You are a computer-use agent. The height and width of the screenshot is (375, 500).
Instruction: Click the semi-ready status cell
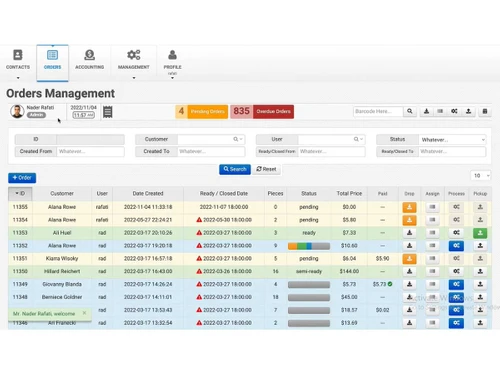coord(309,271)
